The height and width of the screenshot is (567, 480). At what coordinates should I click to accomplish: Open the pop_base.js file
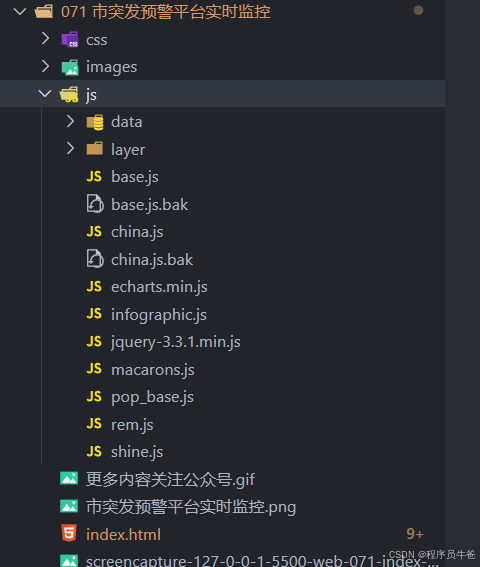click(152, 398)
